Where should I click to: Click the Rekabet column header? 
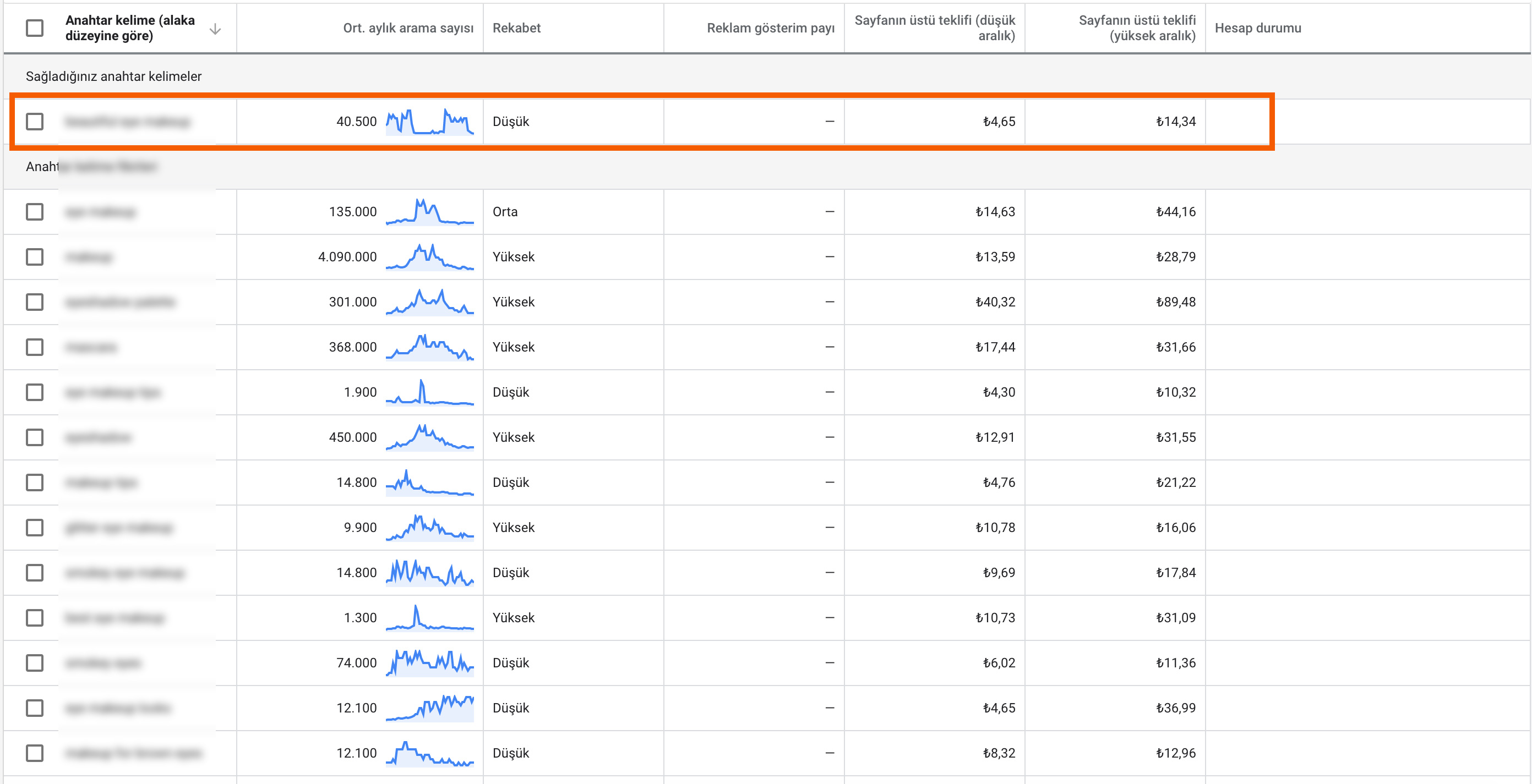(x=516, y=28)
